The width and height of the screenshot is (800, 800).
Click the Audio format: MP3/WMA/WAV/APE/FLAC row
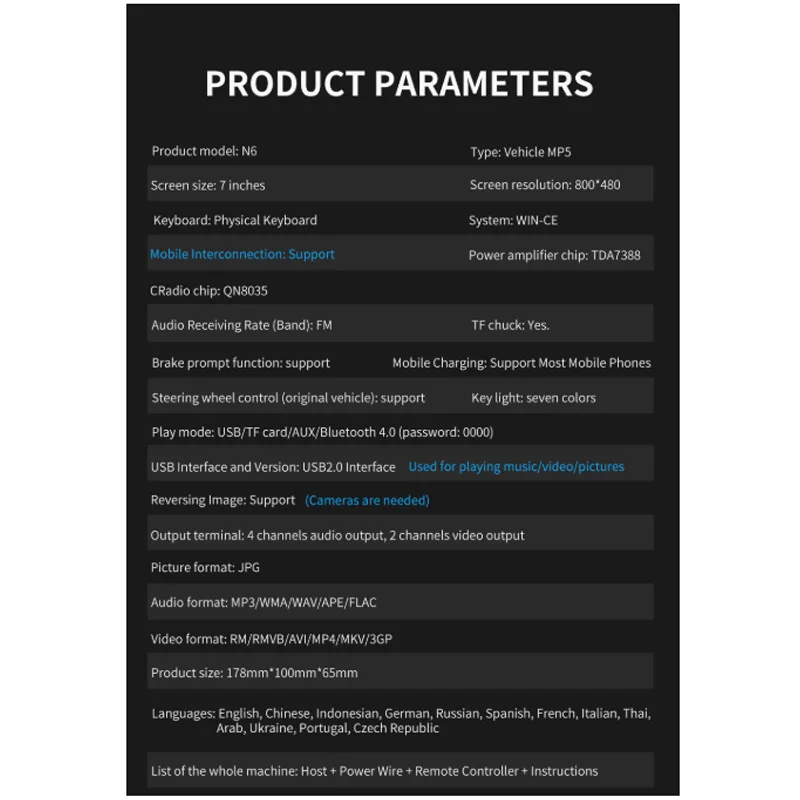click(263, 603)
